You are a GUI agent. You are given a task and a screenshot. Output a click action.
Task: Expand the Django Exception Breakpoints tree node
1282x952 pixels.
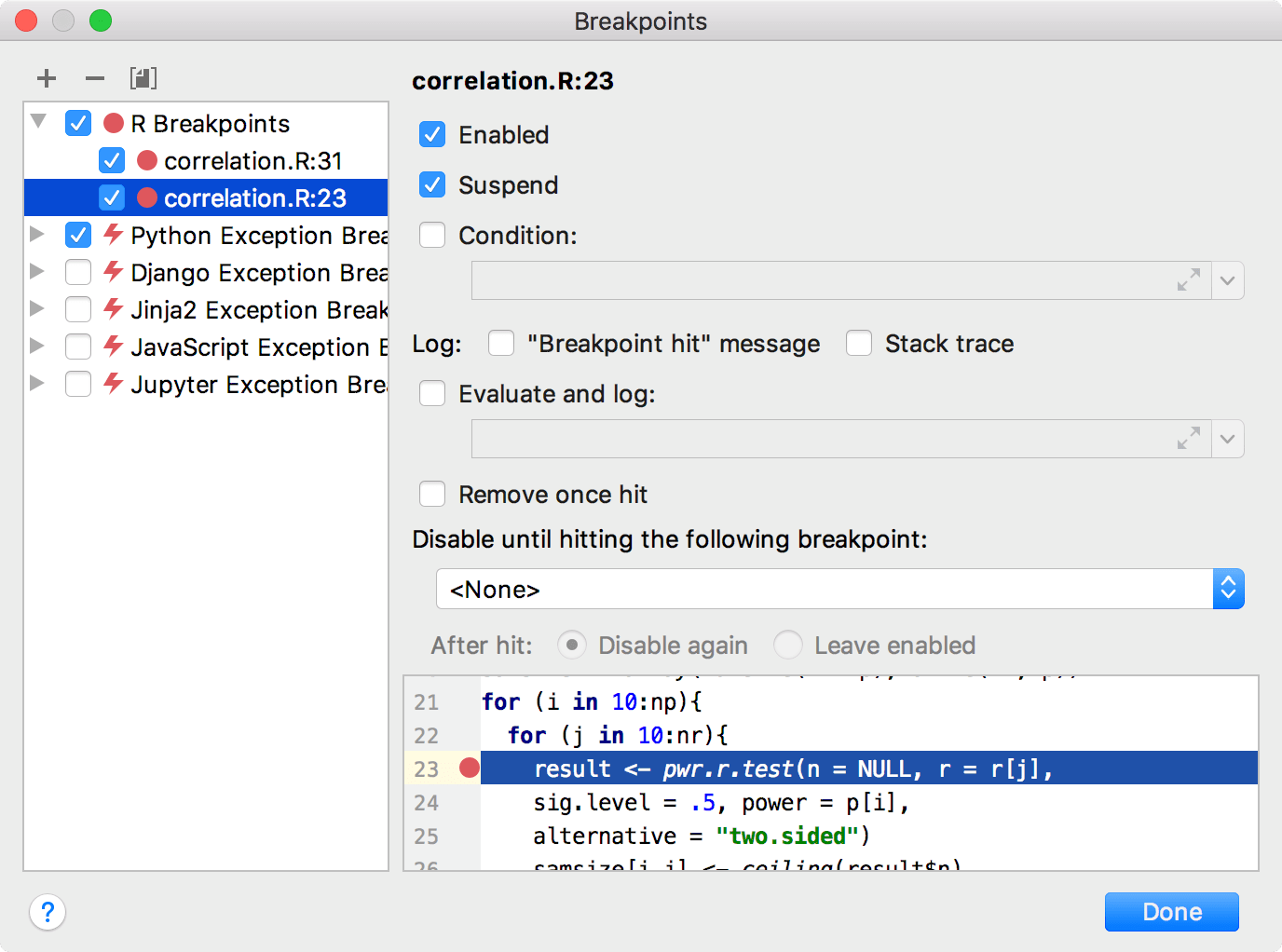(36, 272)
